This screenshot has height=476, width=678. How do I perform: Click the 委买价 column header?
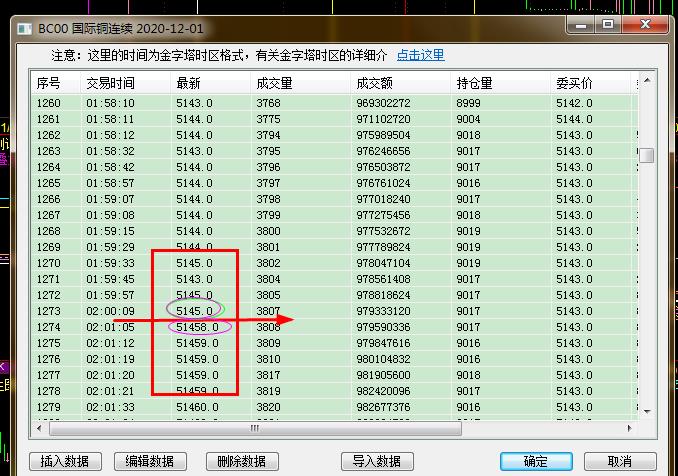tap(591, 83)
